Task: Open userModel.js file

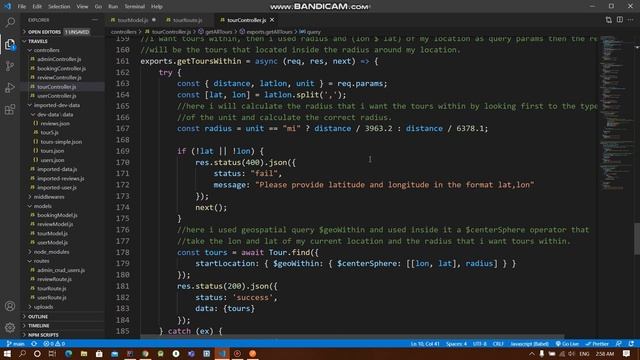Action: [52, 242]
